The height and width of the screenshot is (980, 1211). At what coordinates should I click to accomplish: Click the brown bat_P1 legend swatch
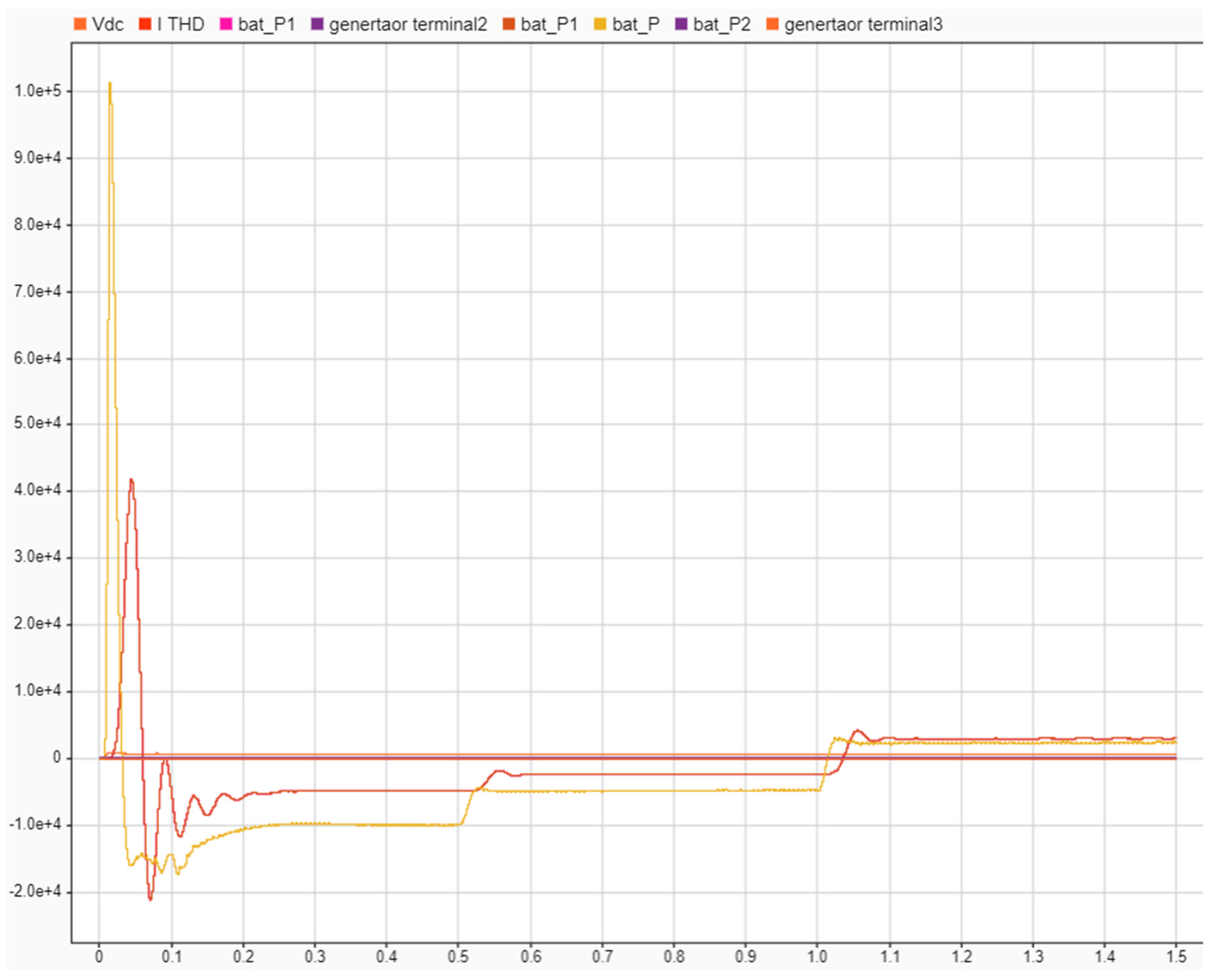click(509, 25)
